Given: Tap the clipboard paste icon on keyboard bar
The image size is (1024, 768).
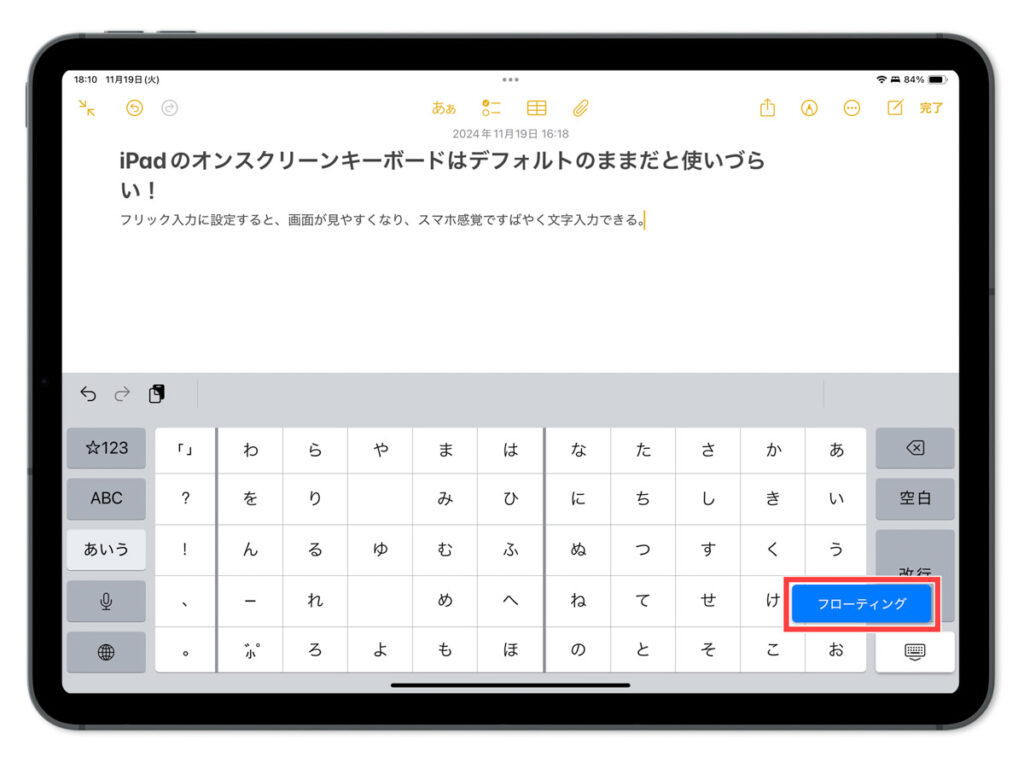Looking at the screenshot, I should 157,394.
